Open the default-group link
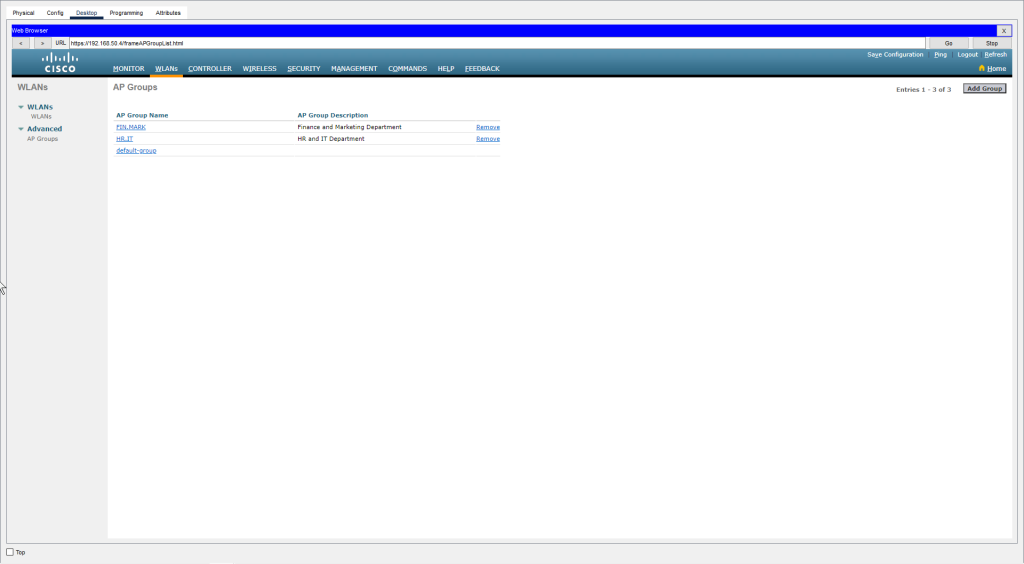This screenshot has width=1024, height=564. 136,150
